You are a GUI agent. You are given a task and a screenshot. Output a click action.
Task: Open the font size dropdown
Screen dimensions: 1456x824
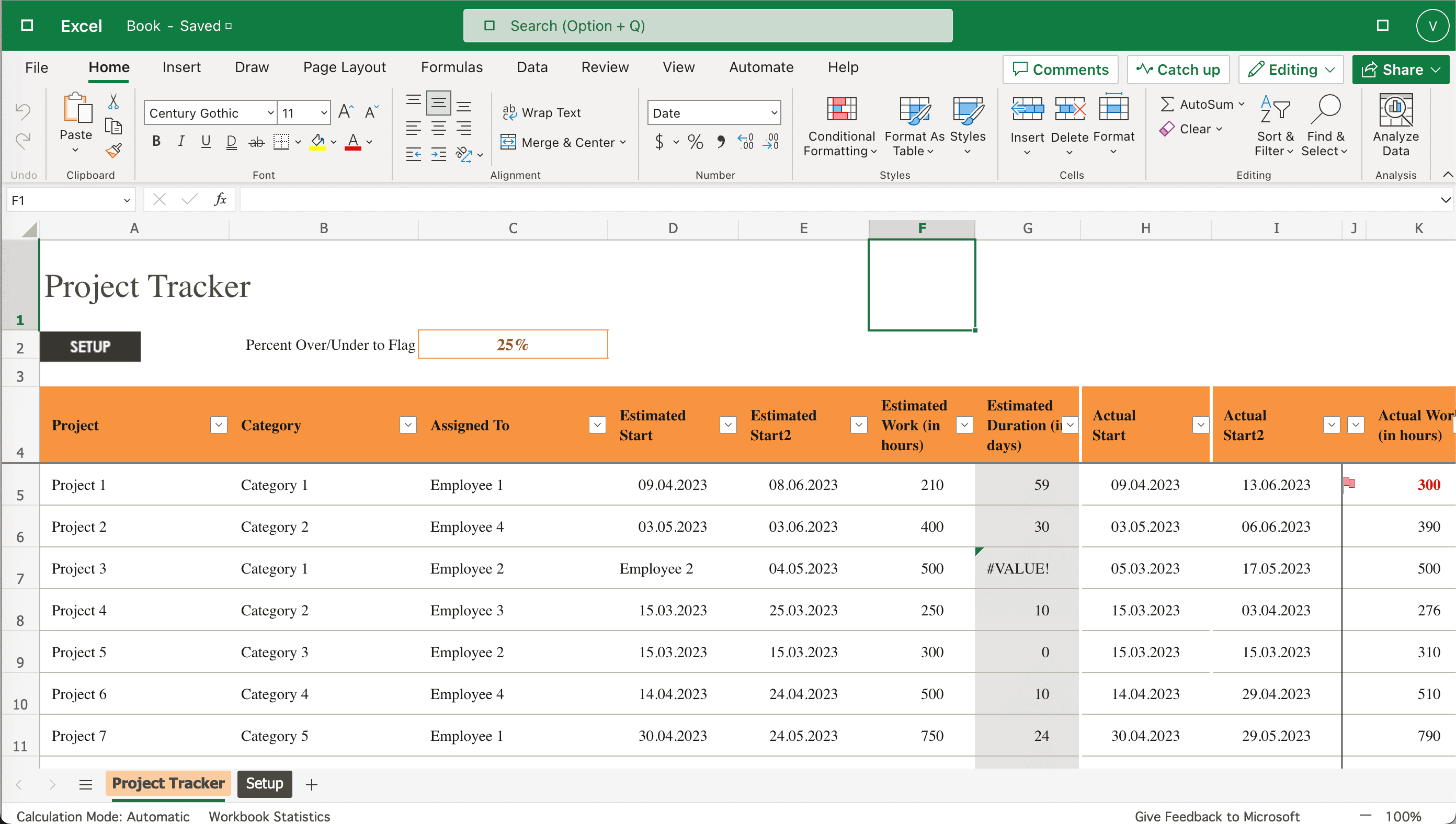(323, 112)
